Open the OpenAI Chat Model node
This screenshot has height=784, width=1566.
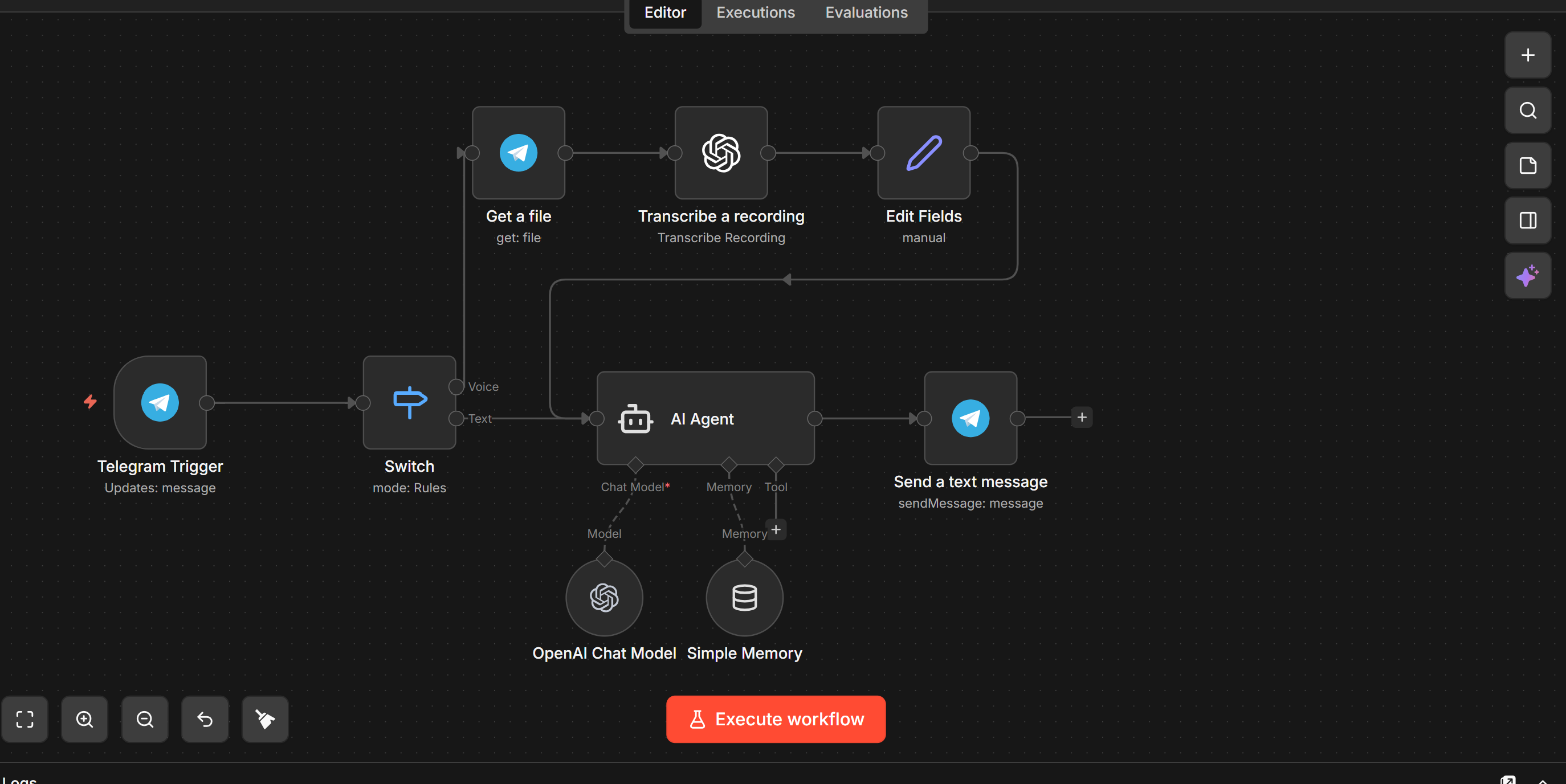(603, 598)
